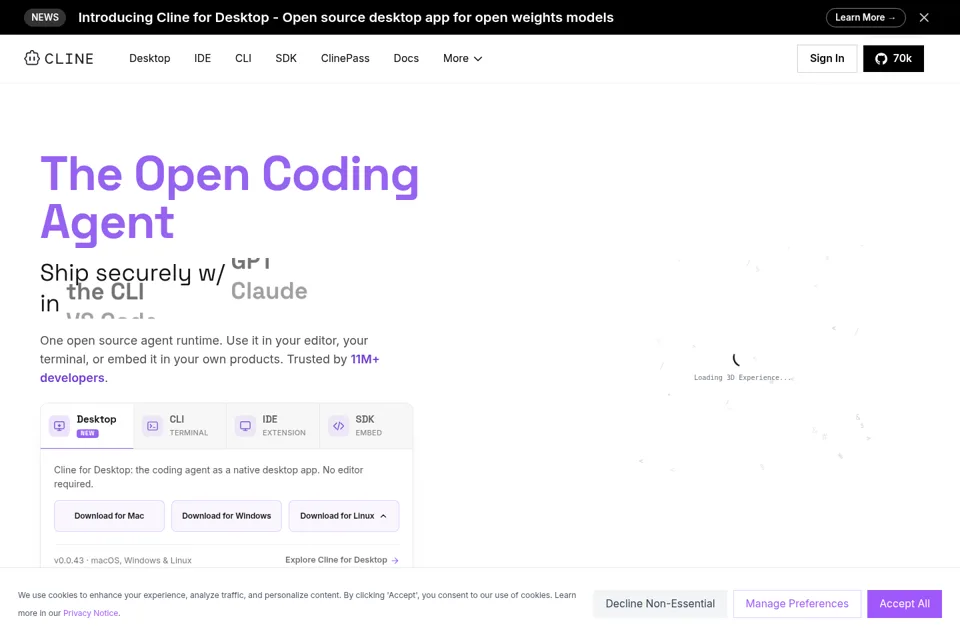Open Manage Preferences for cookies
Viewport: 960px width, 640px height.
coord(797,604)
